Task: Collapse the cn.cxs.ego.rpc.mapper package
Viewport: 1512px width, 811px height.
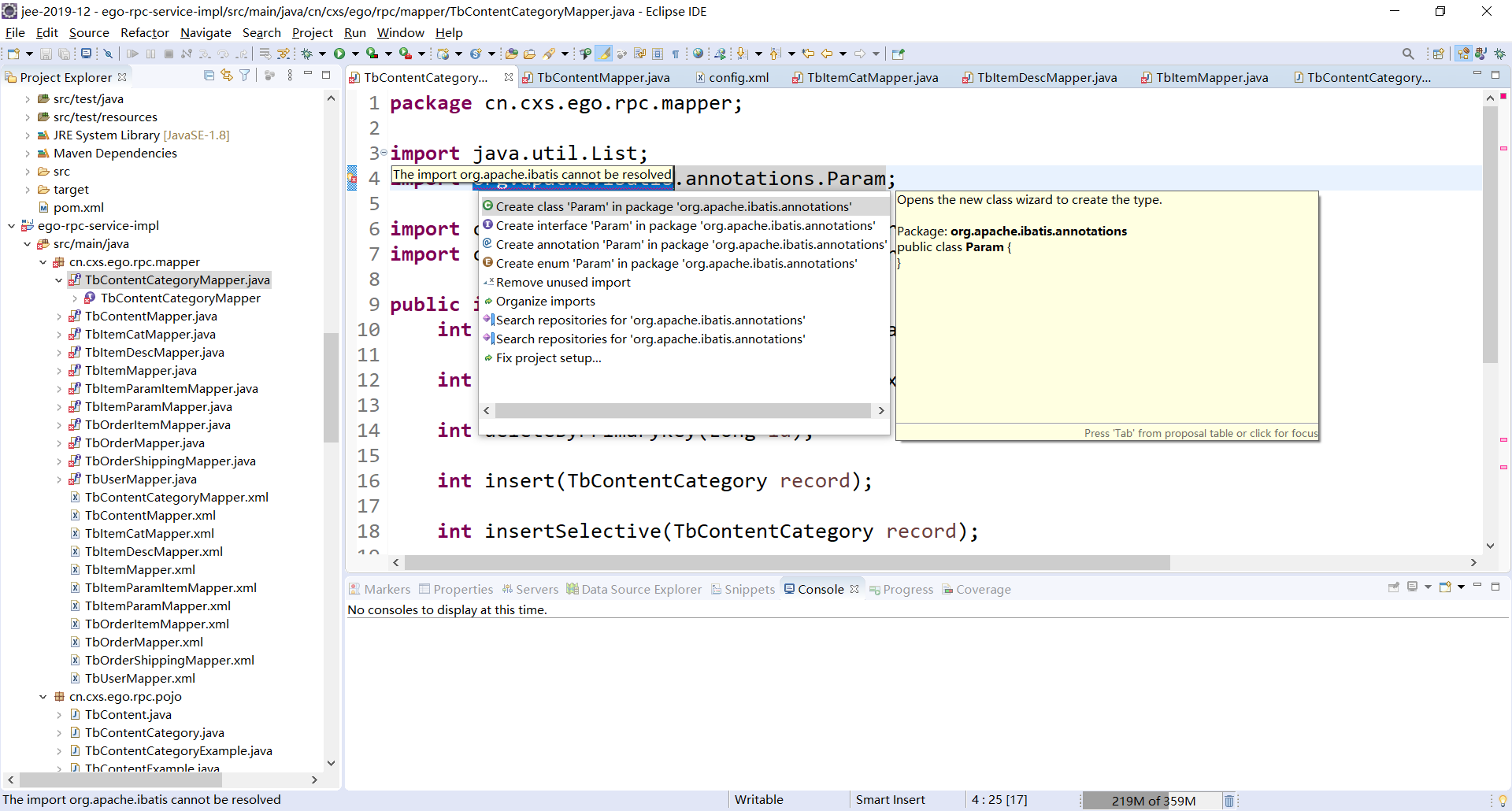Action: click(x=43, y=262)
